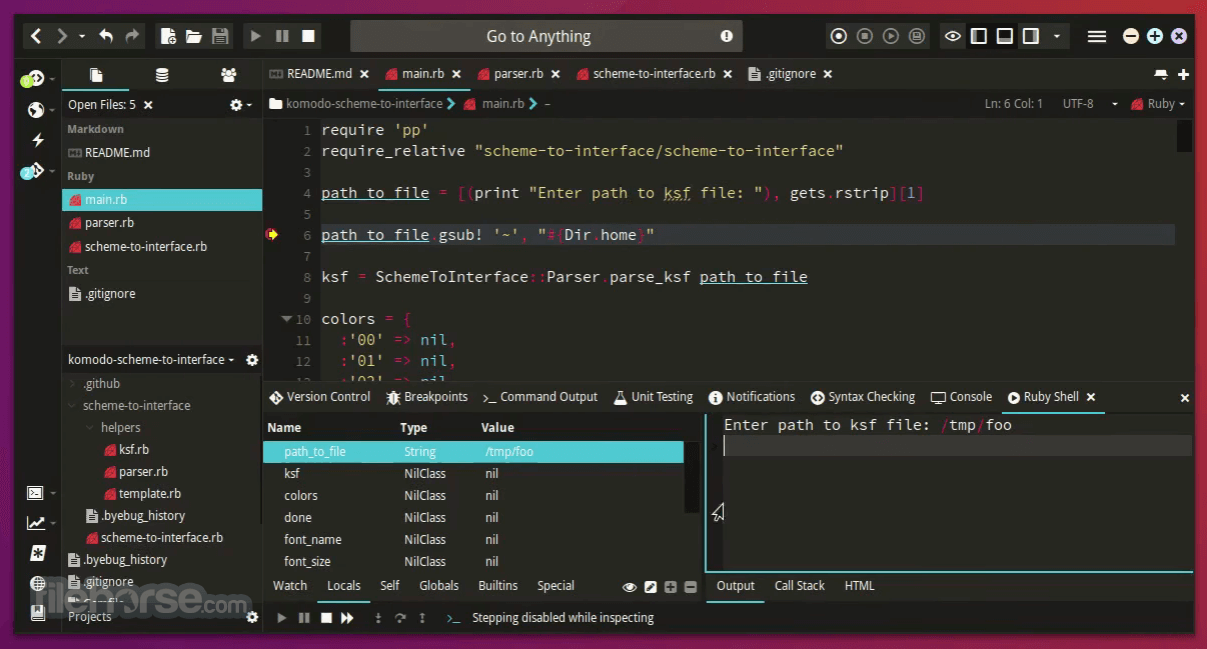Click the lightning bolt sidebar icon
The width and height of the screenshot is (1207, 649).
[38, 140]
